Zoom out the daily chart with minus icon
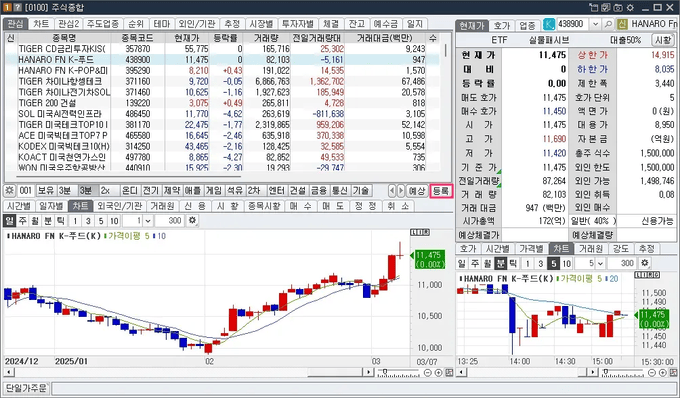 (x=428, y=372)
